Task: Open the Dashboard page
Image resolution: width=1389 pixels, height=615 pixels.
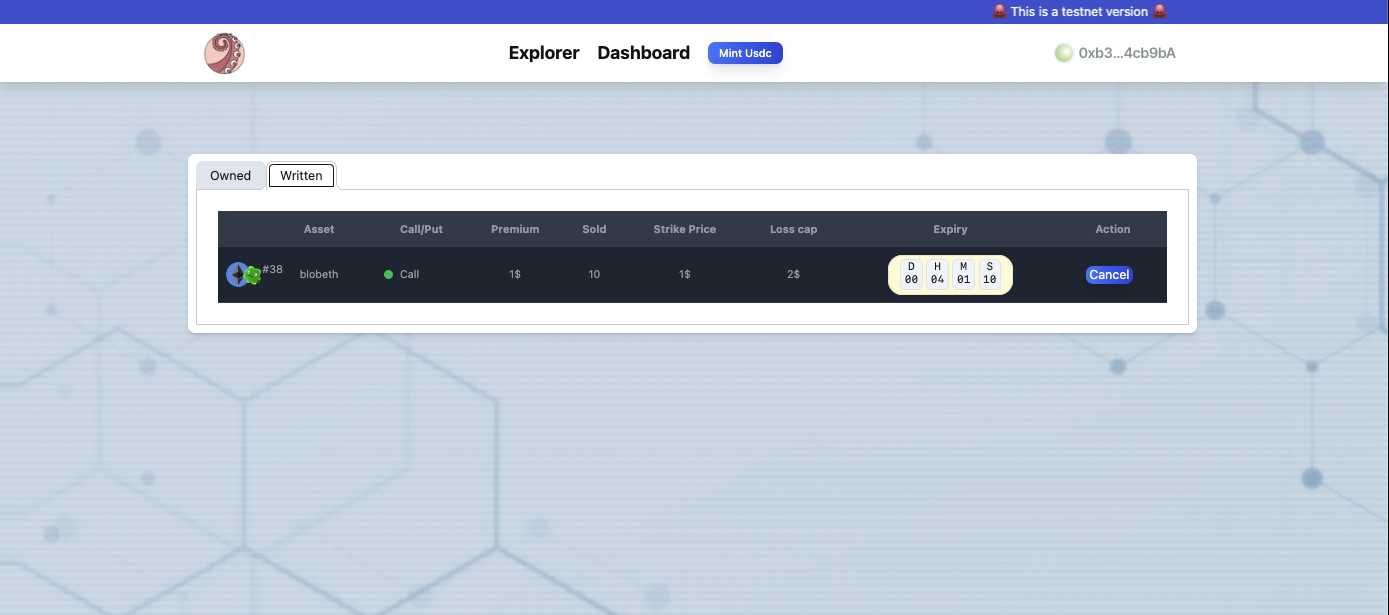Action: [643, 53]
